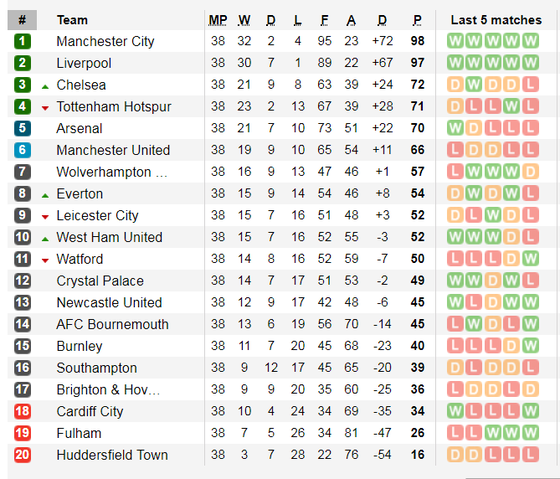
Task: Click Brighton's final D result badge
Action: point(530,389)
